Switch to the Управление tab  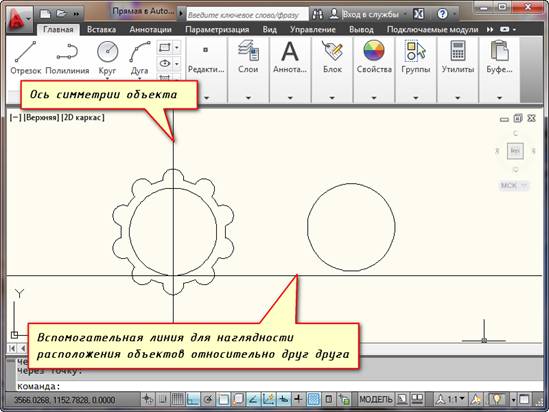[x=313, y=29]
